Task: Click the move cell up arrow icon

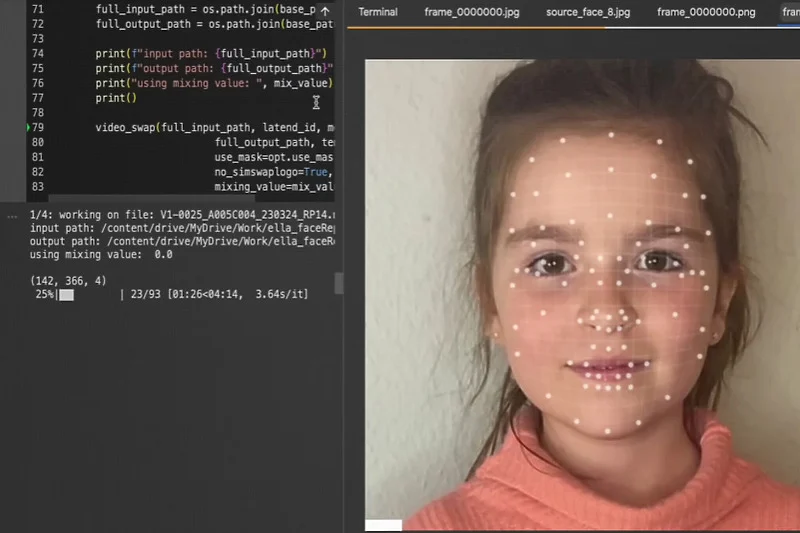Action: pyautogui.click(x=325, y=10)
